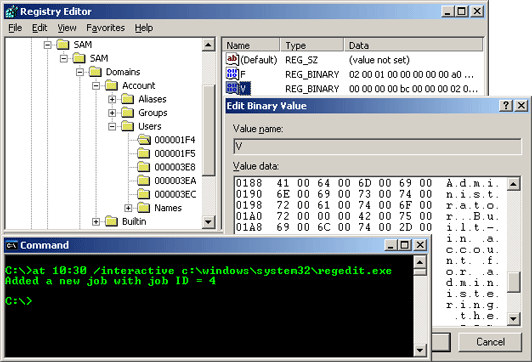Click the Value data scroll up arrow
The height and width of the screenshot is (362, 532).
click(513, 184)
